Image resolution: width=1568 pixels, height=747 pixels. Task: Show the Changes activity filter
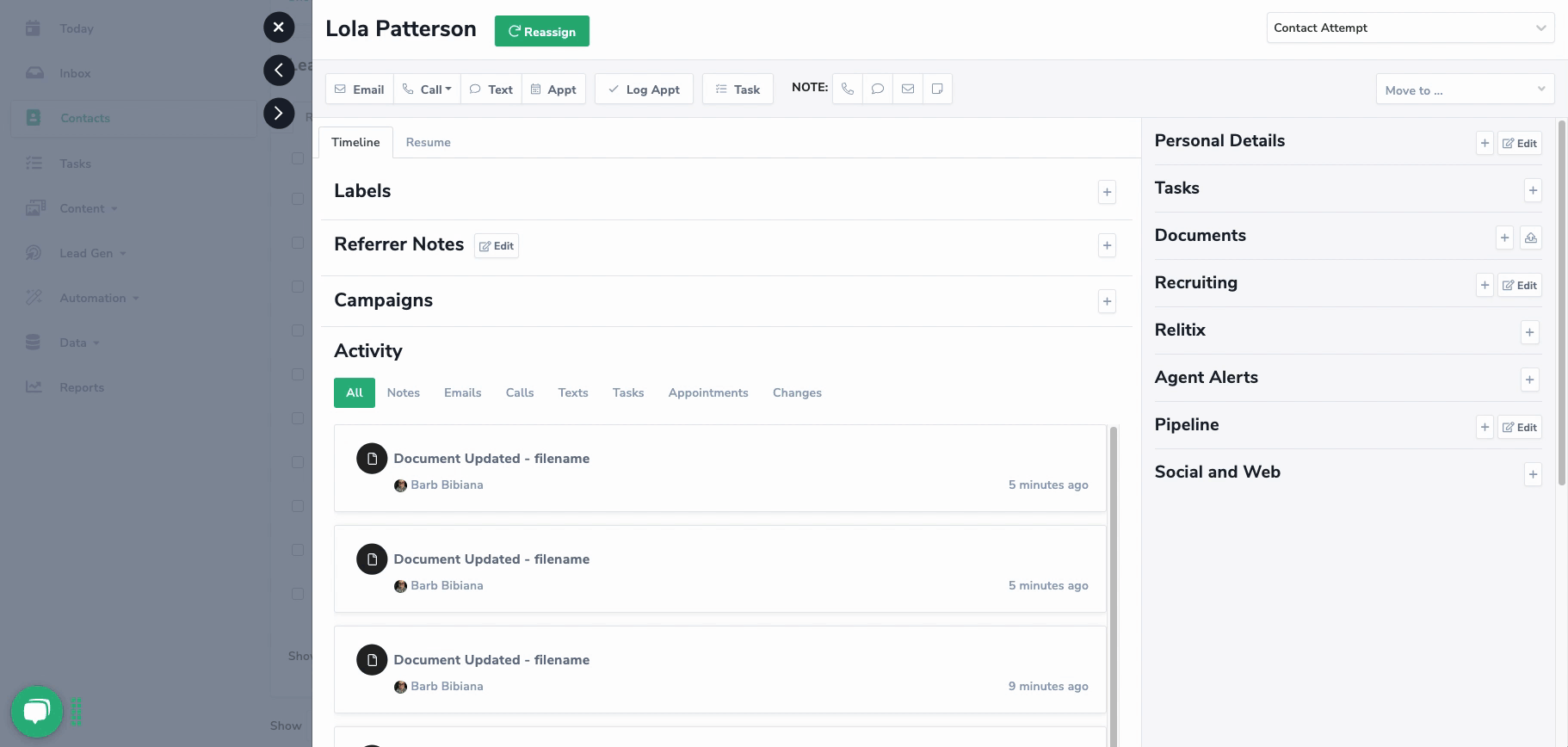pyautogui.click(x=797, y=392)
